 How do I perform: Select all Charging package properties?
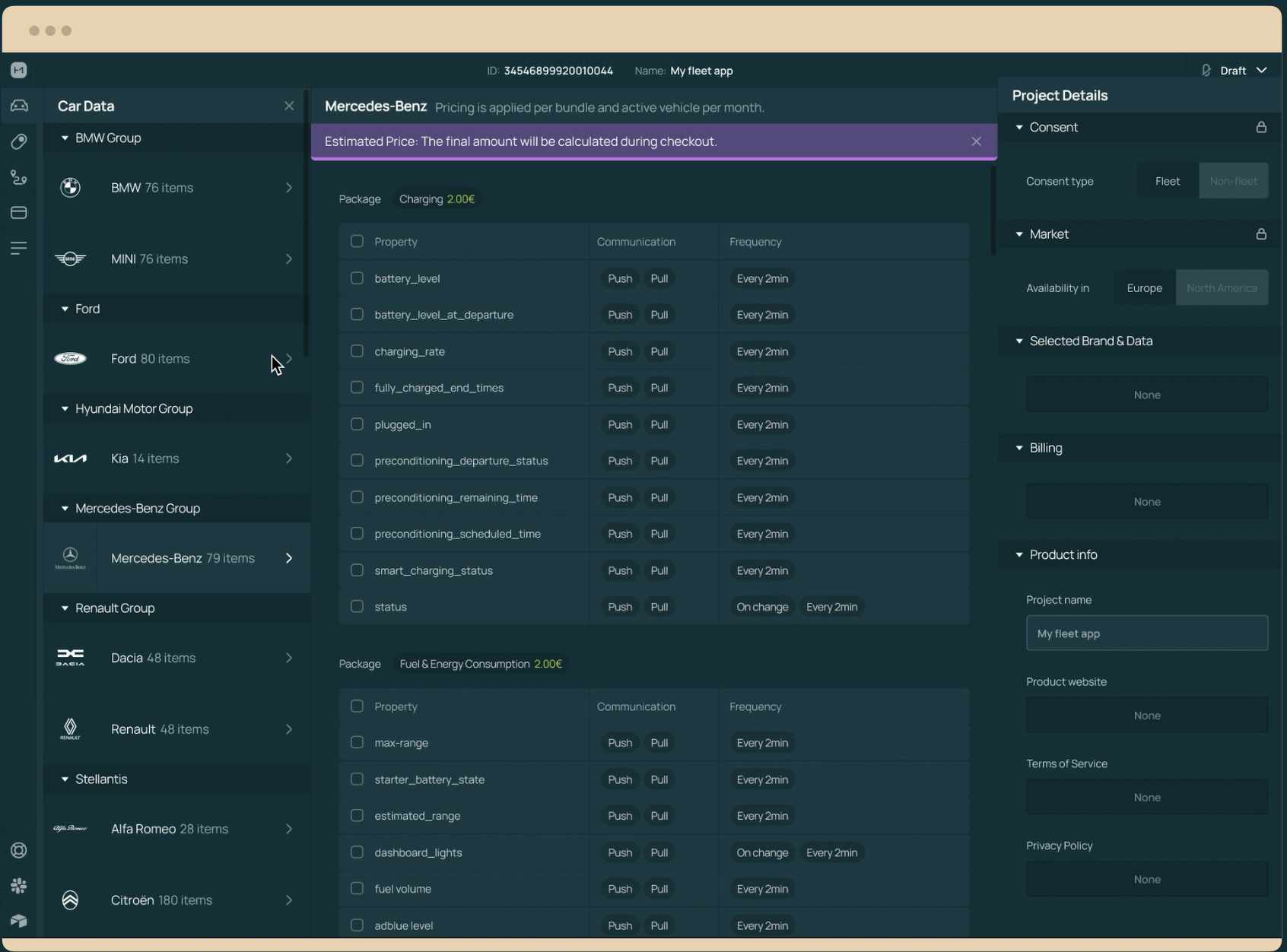click(357, 241)
